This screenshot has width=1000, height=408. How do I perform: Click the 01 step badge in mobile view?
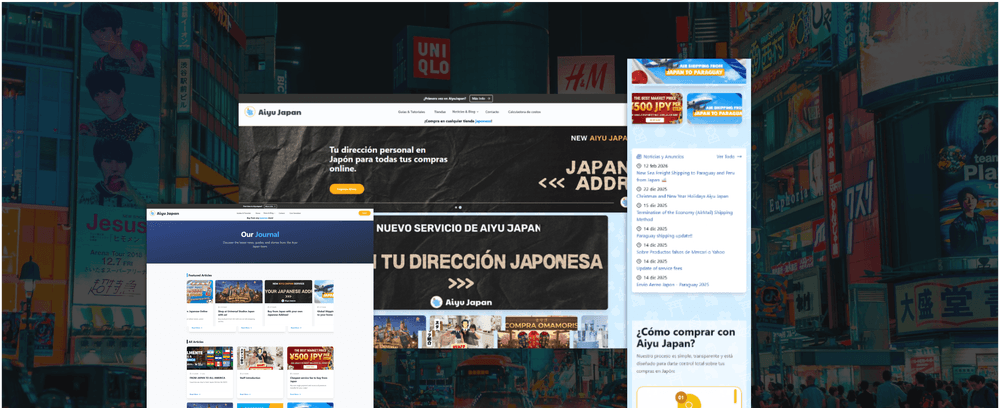click(680, 397)
